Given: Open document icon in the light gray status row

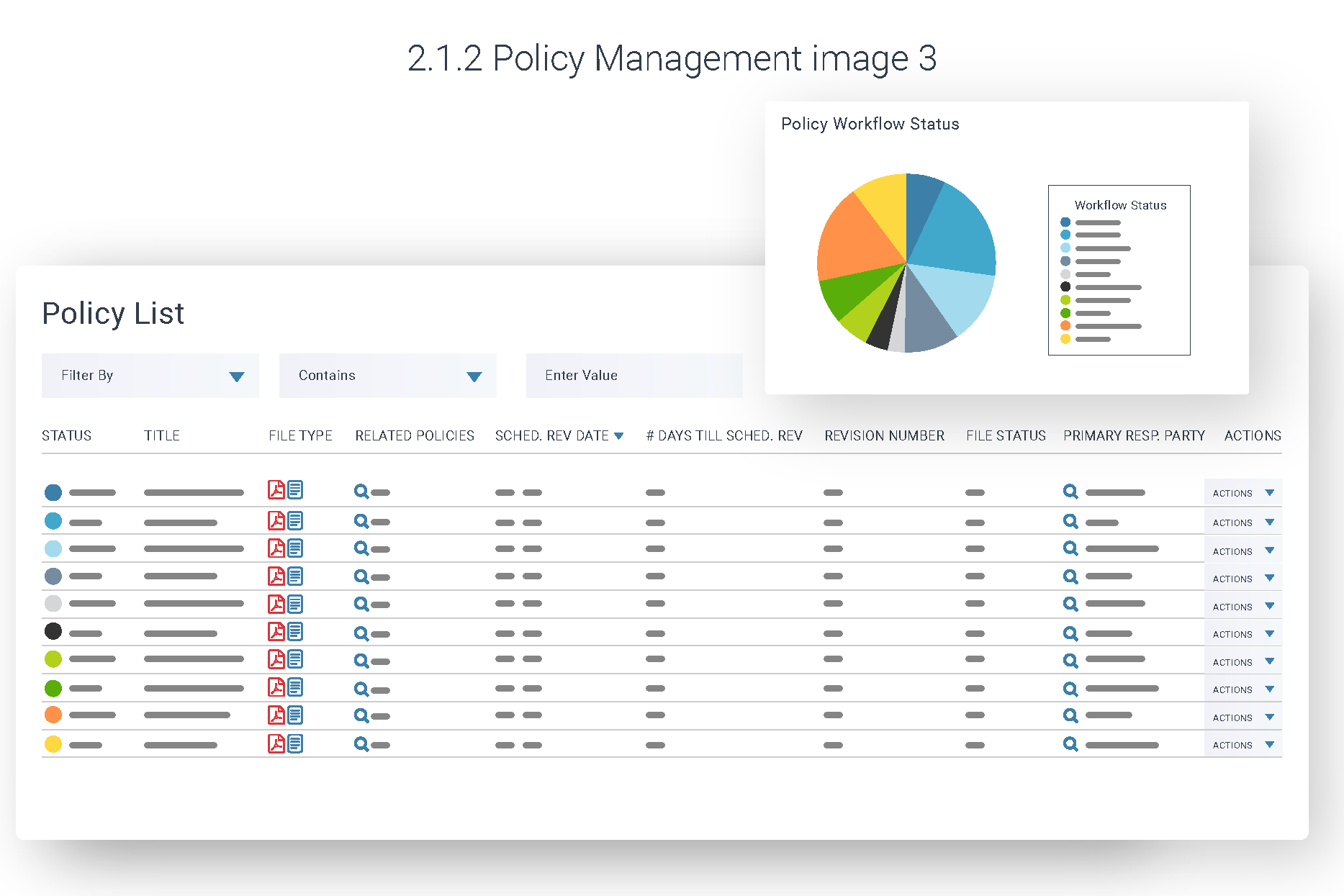Looking at the screenshot, I should (x=295, y=605).
